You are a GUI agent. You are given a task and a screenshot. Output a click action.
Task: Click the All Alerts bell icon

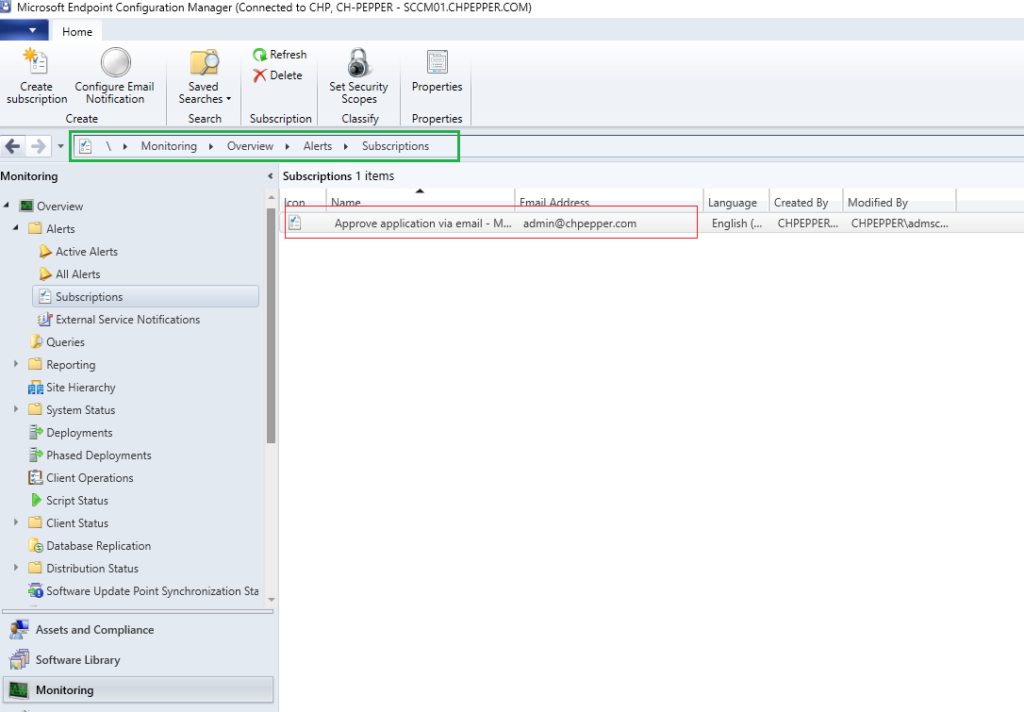[45, 274]
